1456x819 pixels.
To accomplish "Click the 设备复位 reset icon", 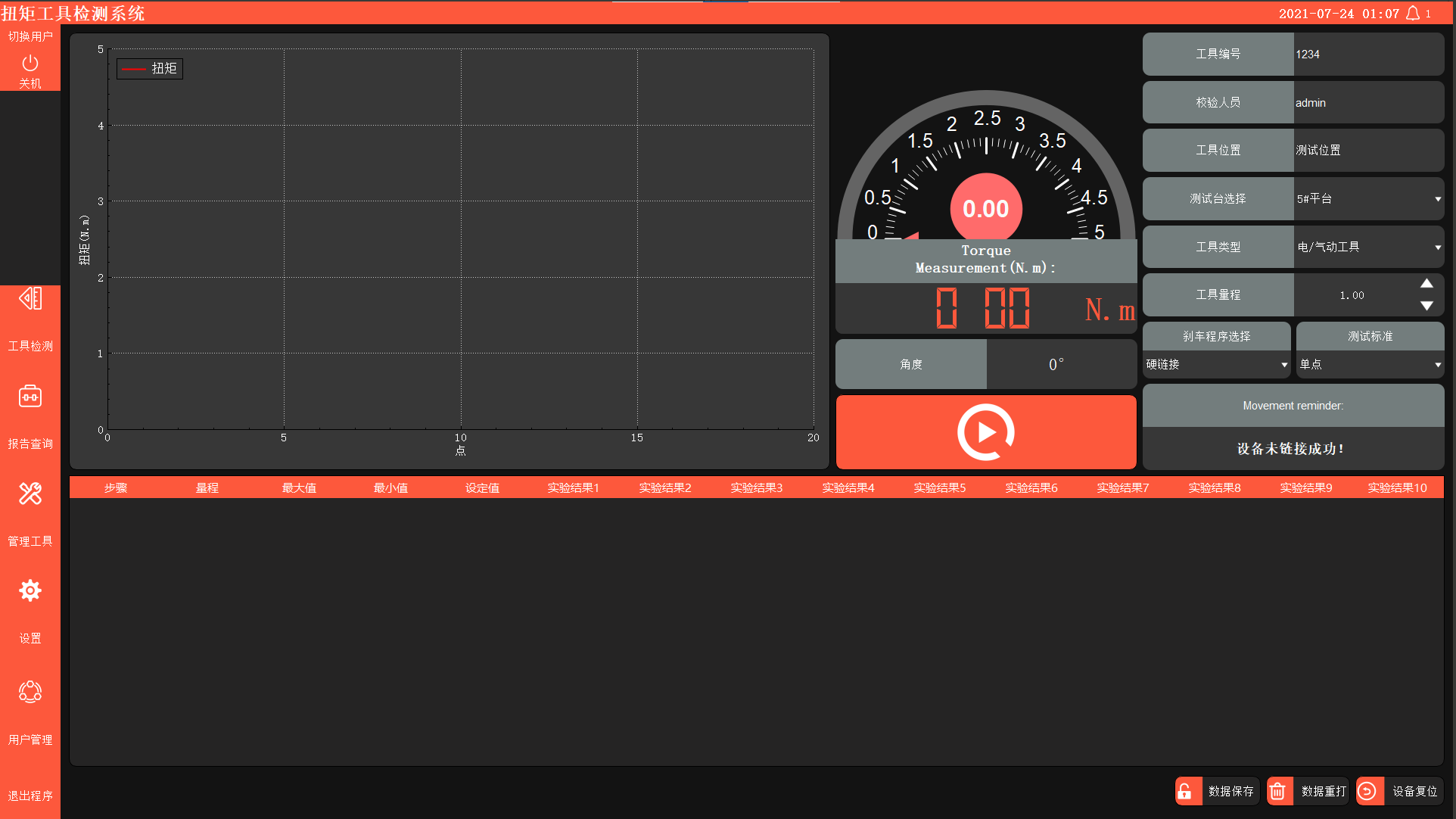I will [1368, 791].
